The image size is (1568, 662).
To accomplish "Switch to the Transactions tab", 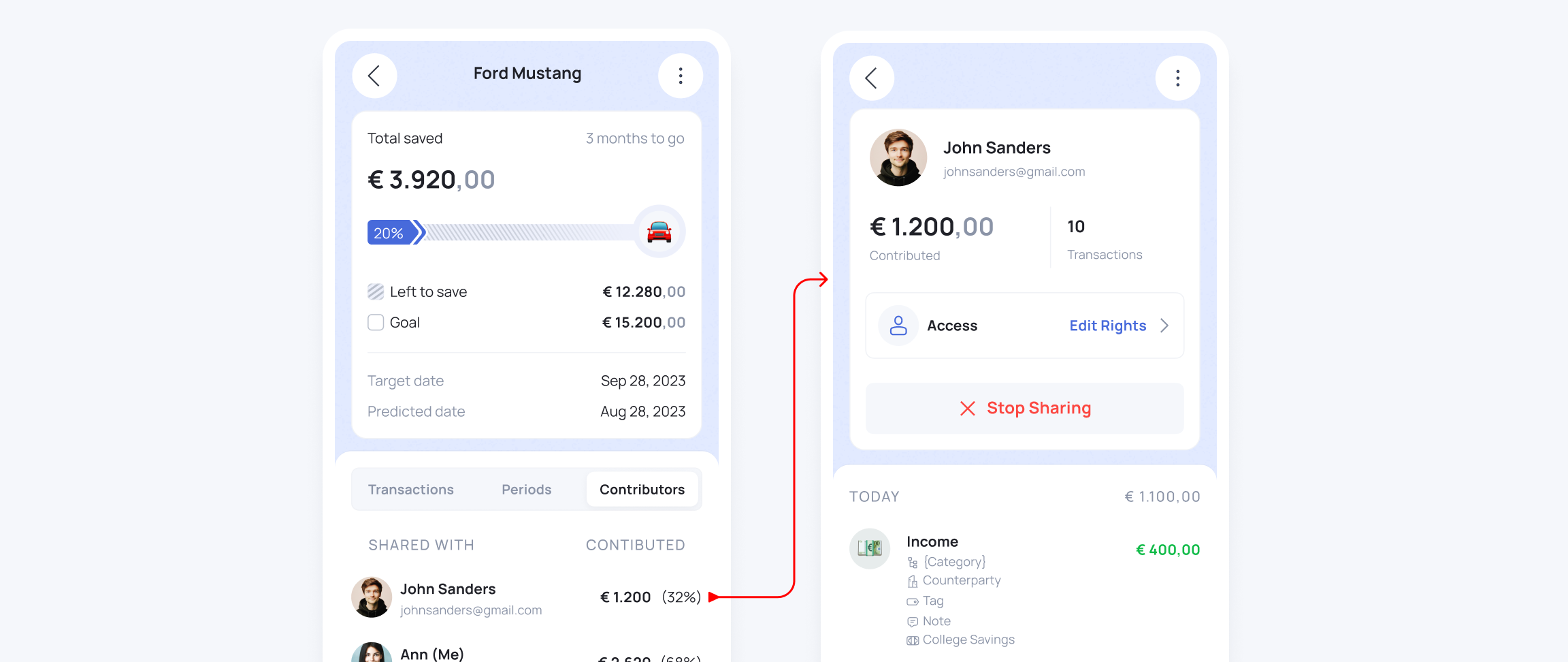I will point(411,490).
